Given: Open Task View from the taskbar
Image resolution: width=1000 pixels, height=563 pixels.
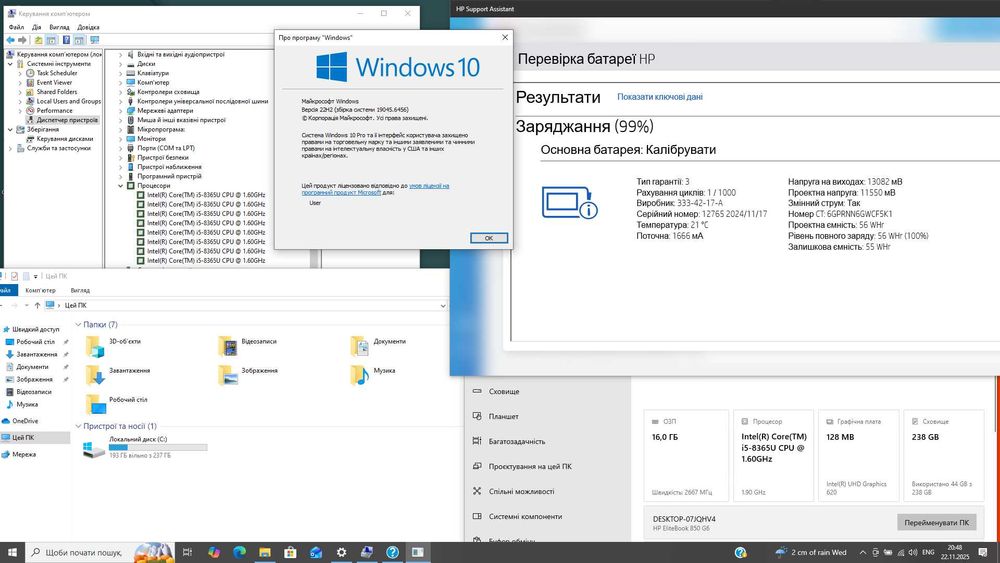Looking at the screenshot, I should click(187, 552).
